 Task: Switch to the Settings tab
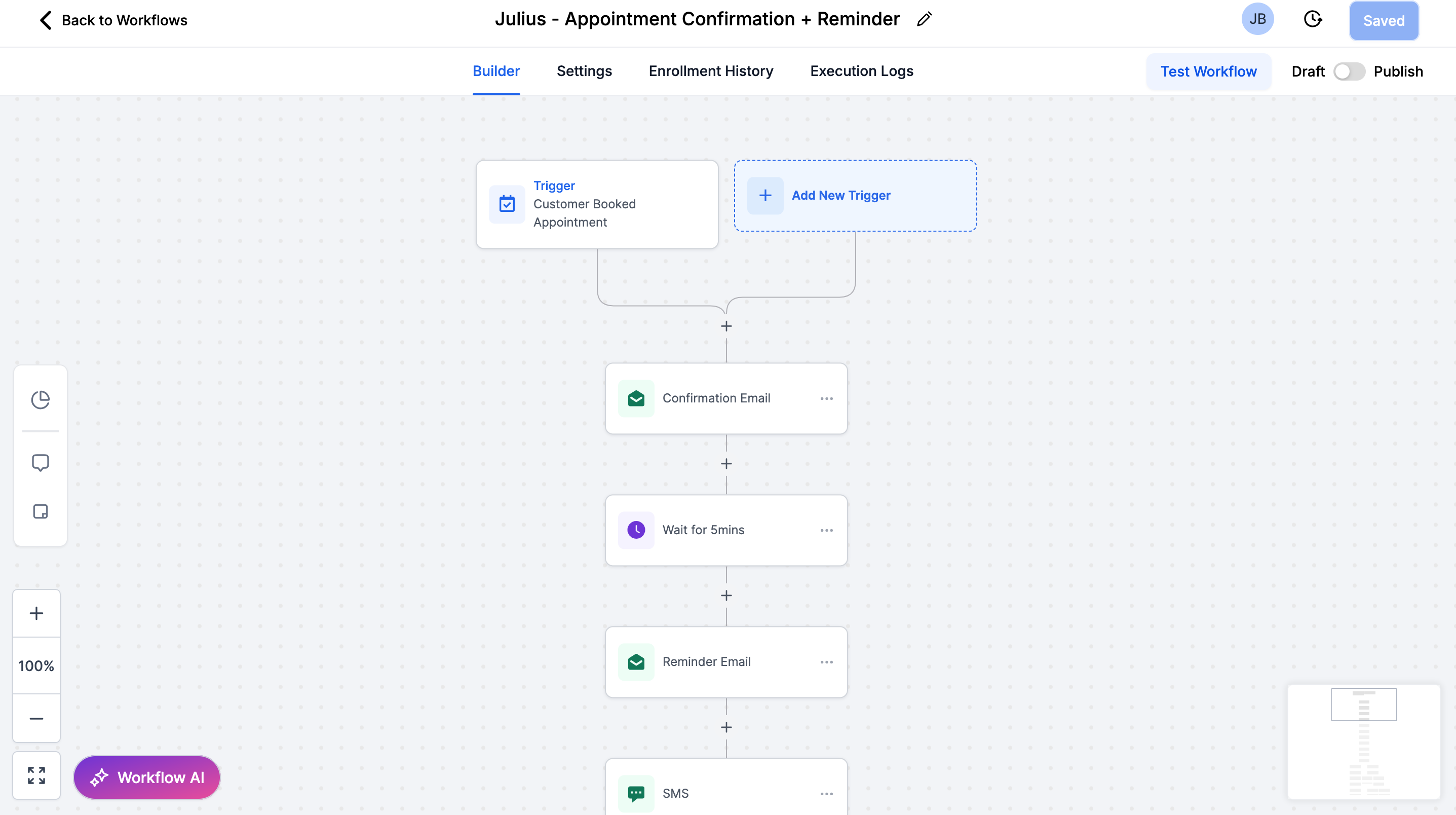(584, 71)
